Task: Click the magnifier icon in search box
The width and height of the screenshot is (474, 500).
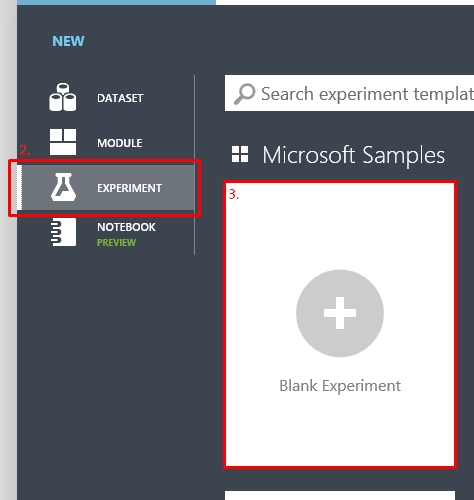Action: 244,94
